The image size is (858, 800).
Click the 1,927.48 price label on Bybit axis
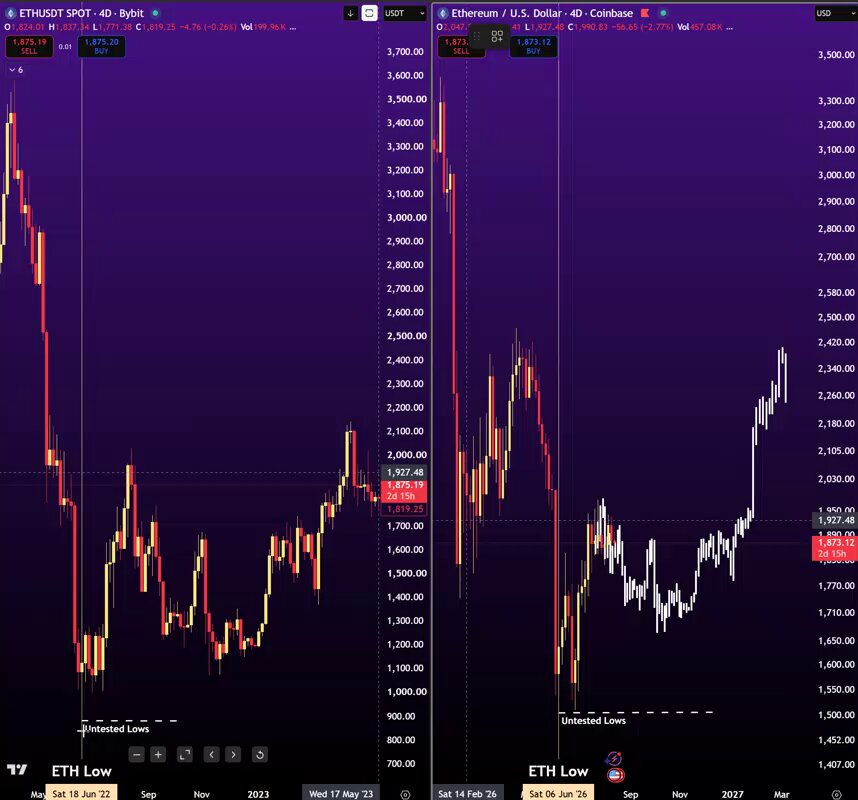(405, 472)
